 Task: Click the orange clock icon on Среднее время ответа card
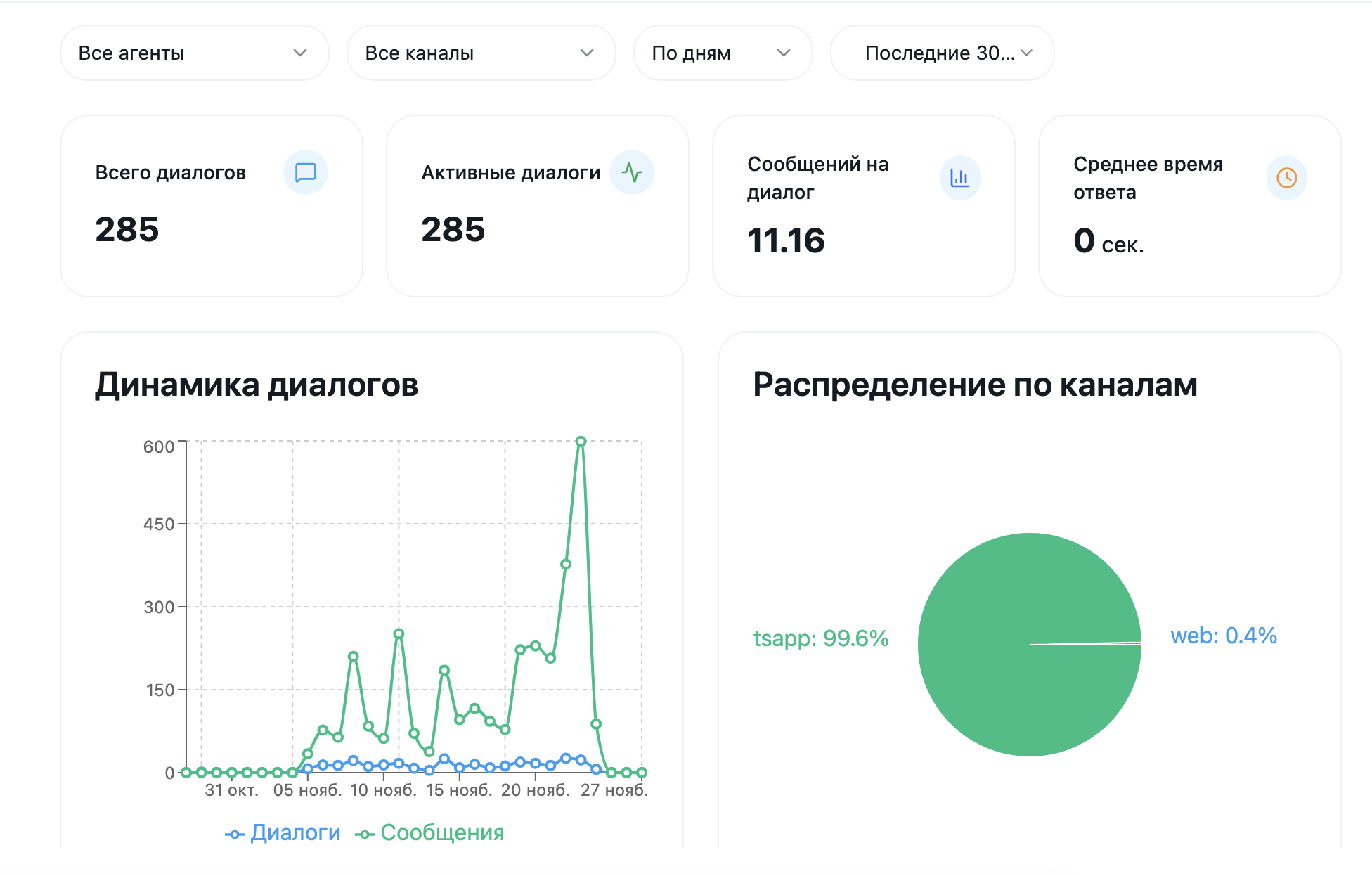[1286, 178]
